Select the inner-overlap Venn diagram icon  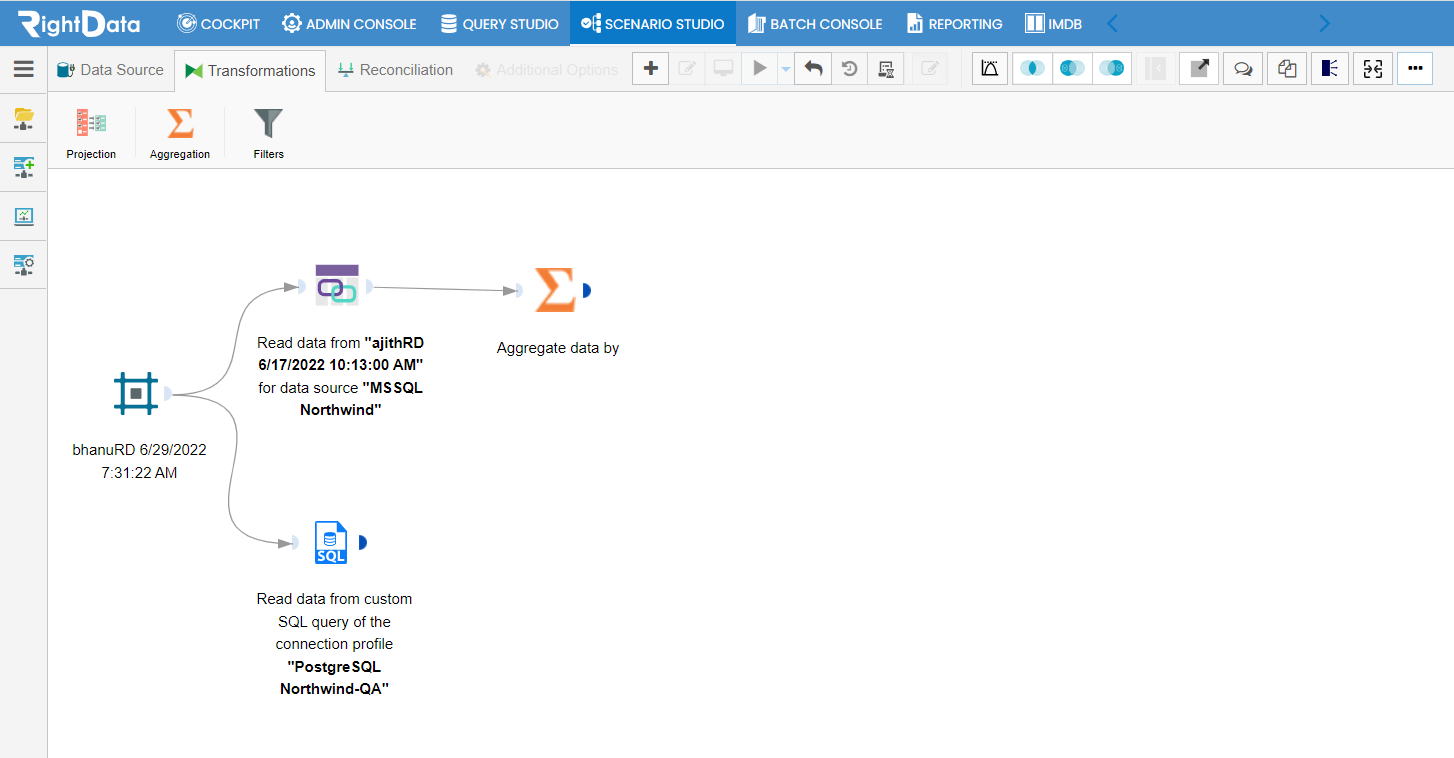1032,68
